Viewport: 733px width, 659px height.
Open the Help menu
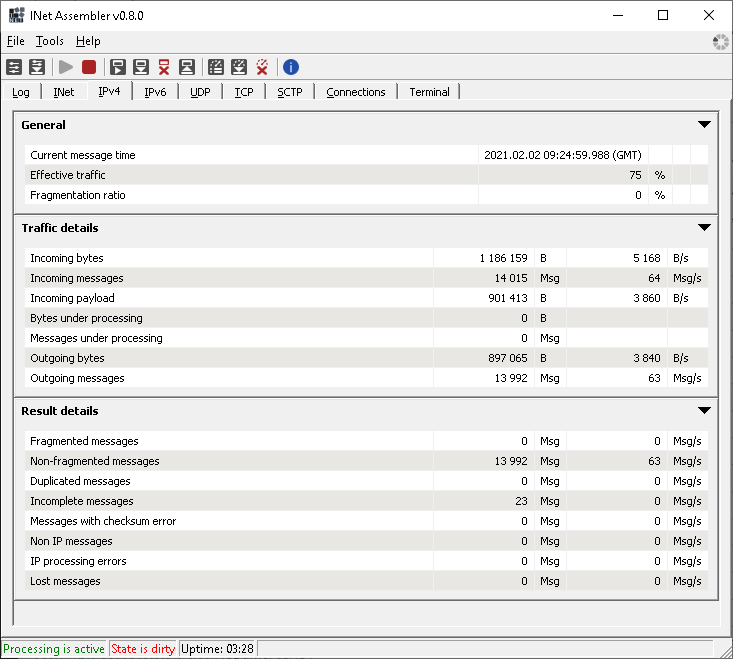click(x=88, y=41)
